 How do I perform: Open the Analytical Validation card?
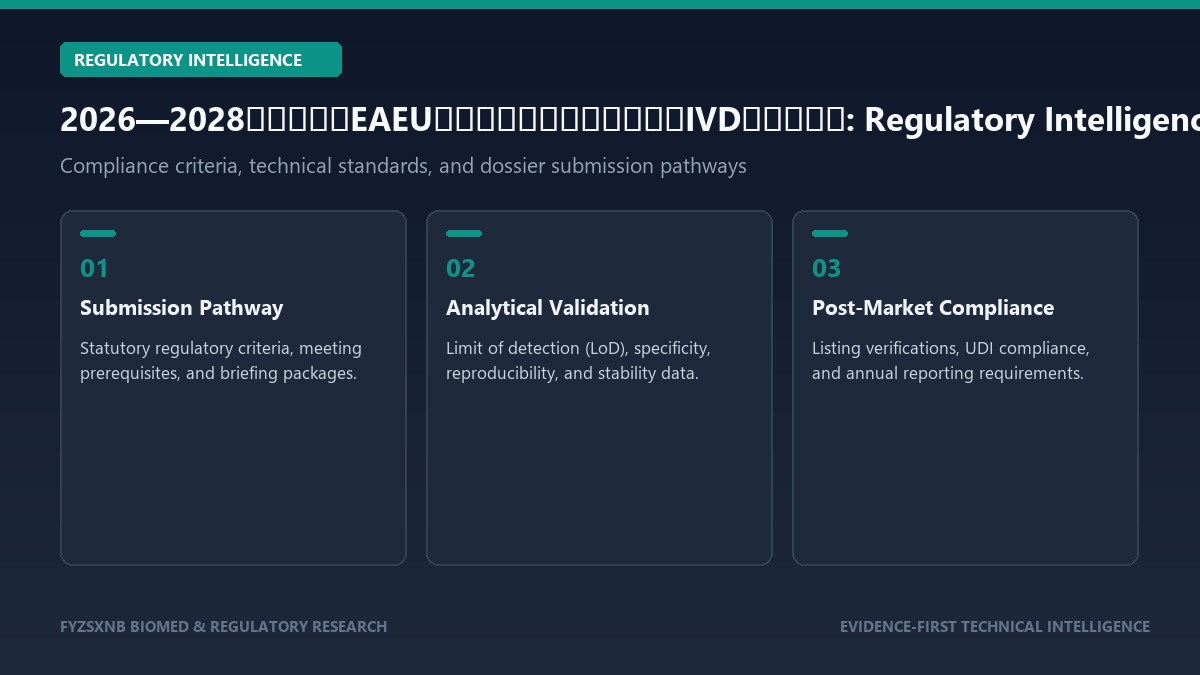coord(599,388)
